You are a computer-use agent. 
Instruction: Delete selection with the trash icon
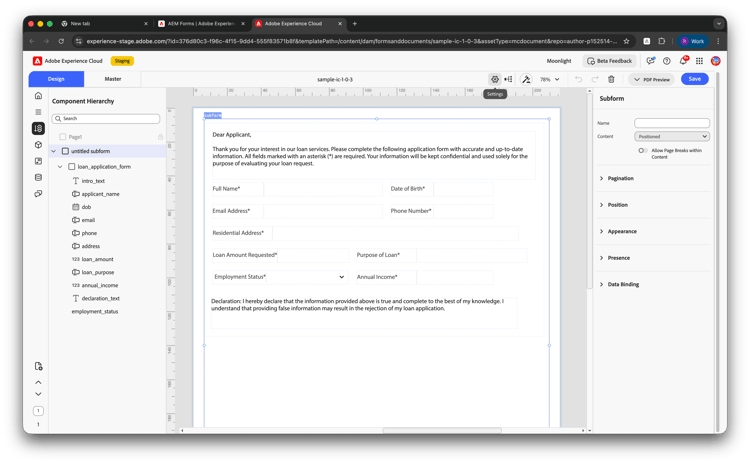[x=611, y=79]
